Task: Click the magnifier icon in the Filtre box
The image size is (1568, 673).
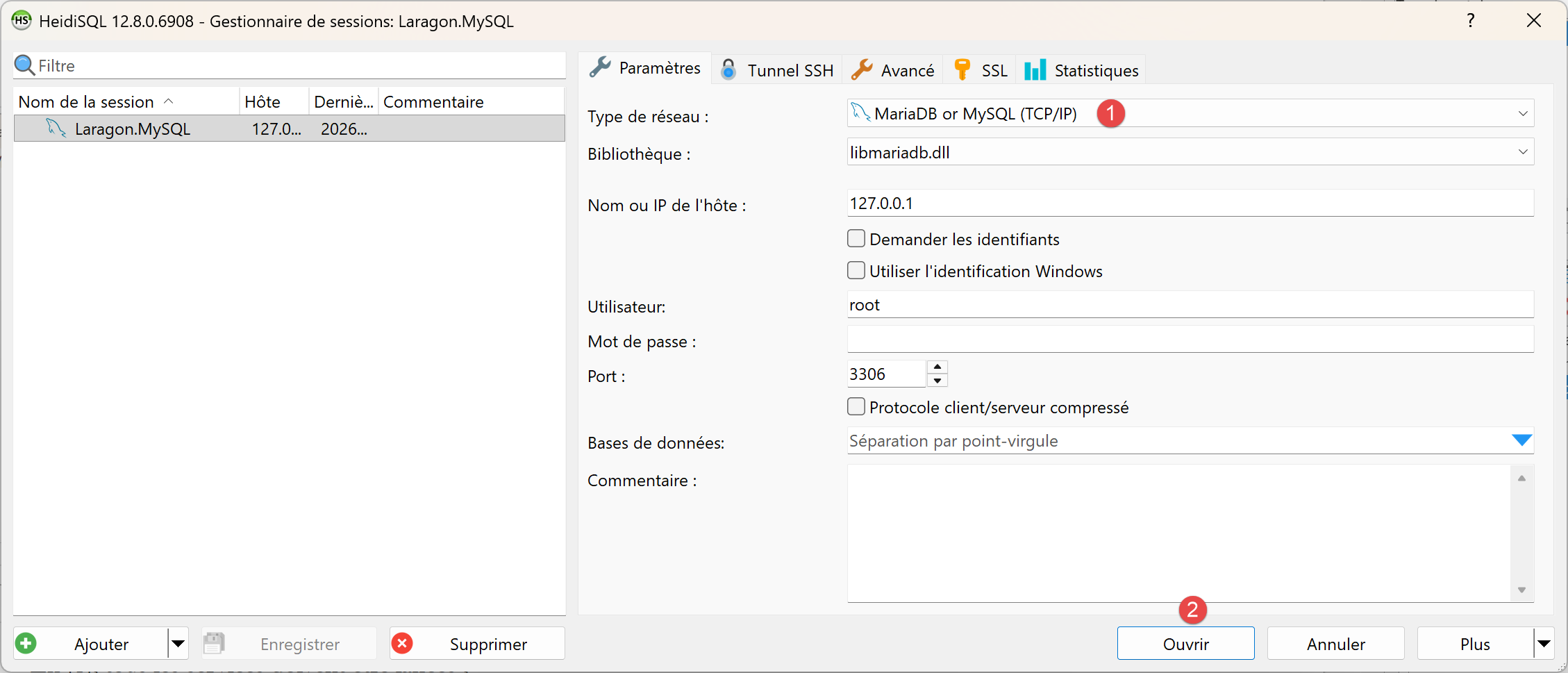Action: coord(24,65)
